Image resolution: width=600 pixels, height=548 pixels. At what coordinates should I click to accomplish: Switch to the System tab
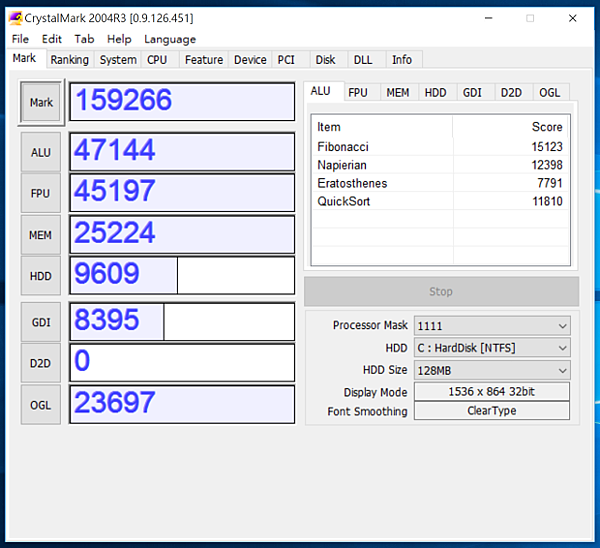(x=118, y=60)
